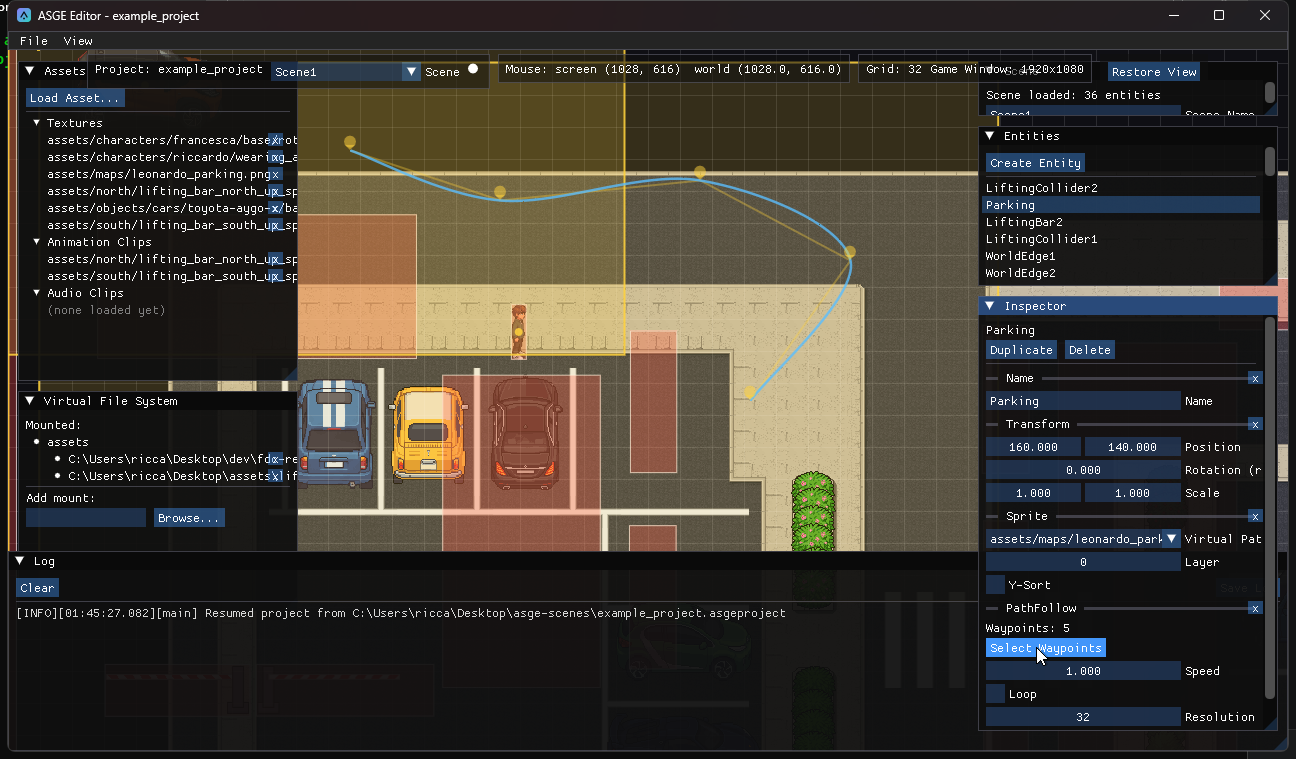The height and width of the screenshot is (759, 1296).
Task: Open the View menu
Action: coord(78,41)
